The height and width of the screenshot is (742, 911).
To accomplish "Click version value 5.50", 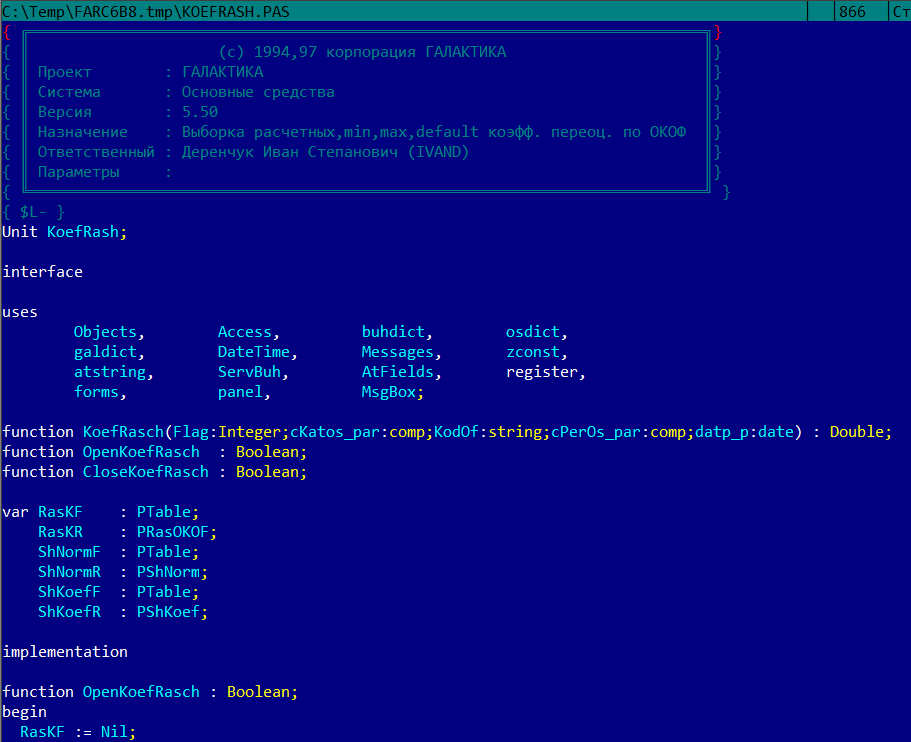I will coord(200,112).
